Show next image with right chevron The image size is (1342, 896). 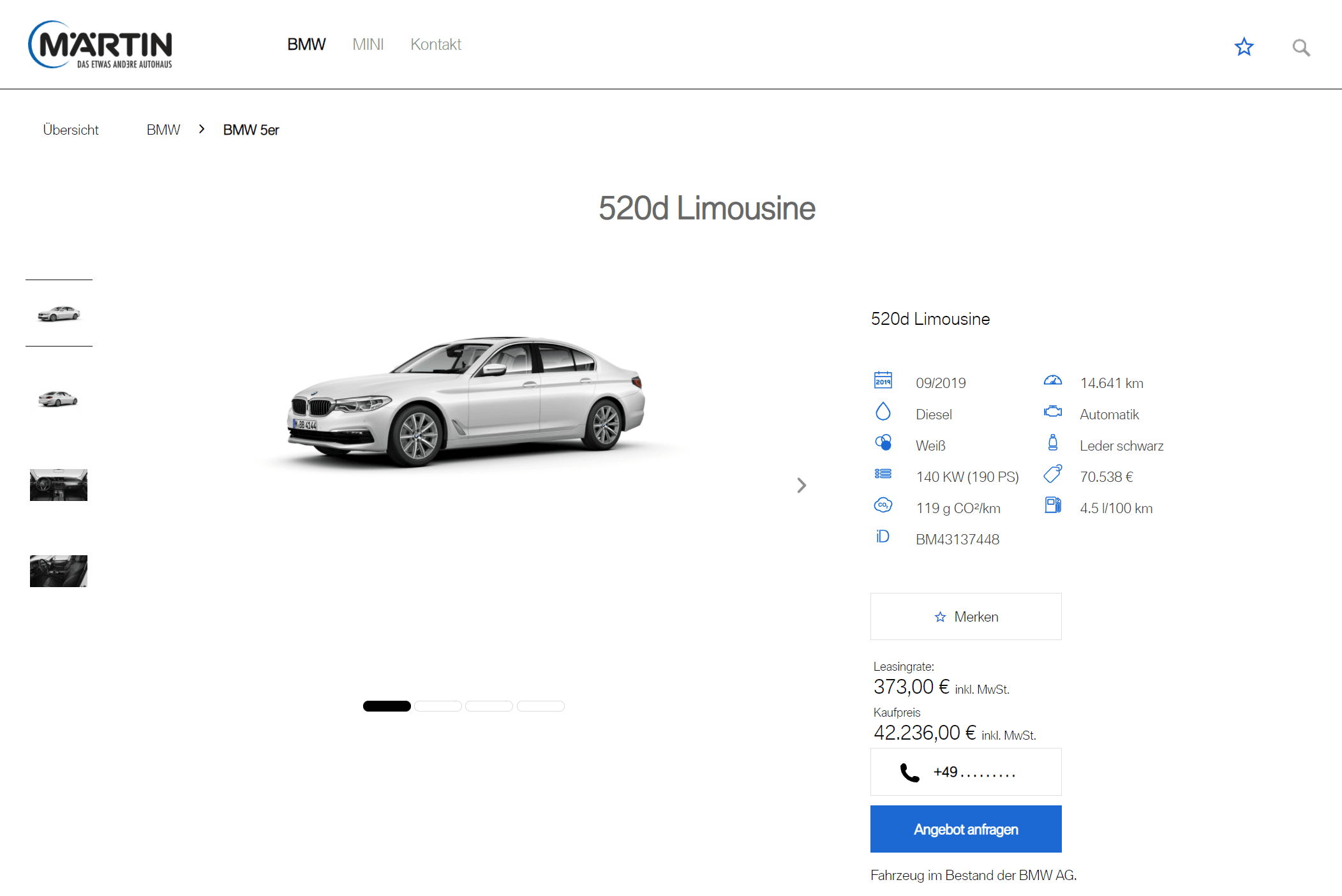801,485
